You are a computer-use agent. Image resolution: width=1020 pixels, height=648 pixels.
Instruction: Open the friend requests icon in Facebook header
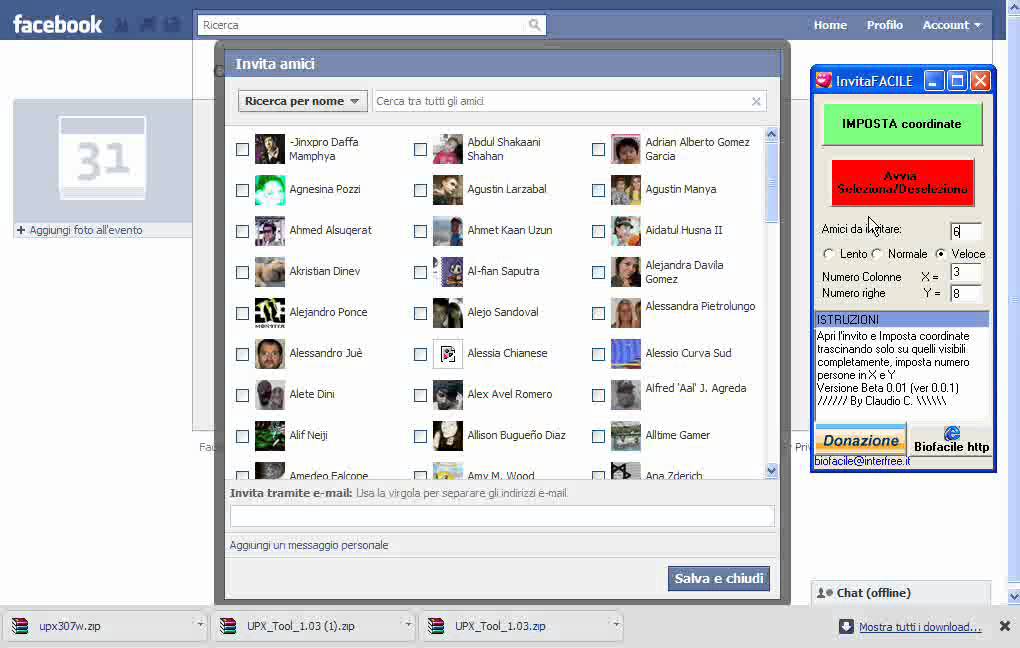pyautogui.click(x=122, y=25)
